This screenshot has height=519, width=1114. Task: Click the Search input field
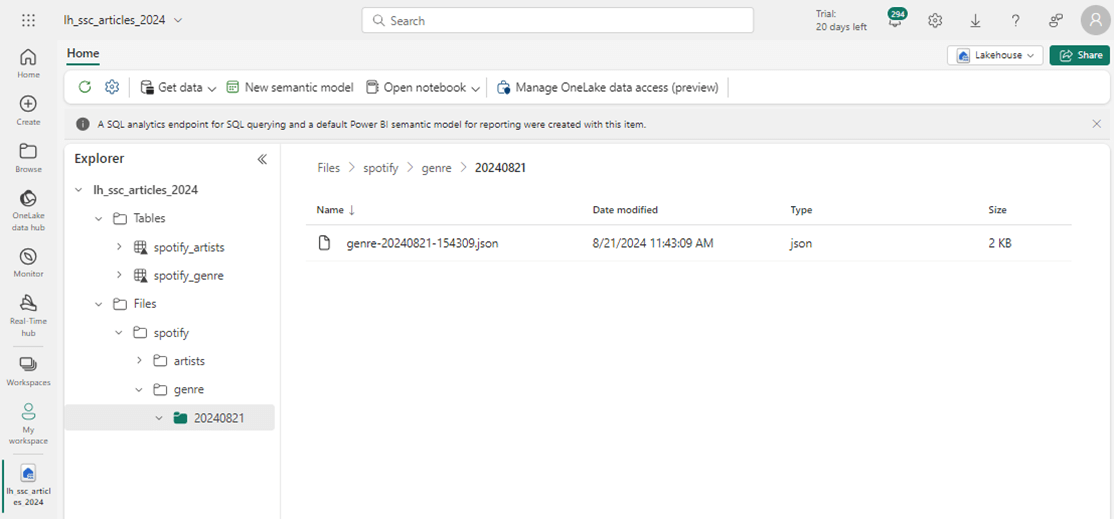(x=557, y=20)
